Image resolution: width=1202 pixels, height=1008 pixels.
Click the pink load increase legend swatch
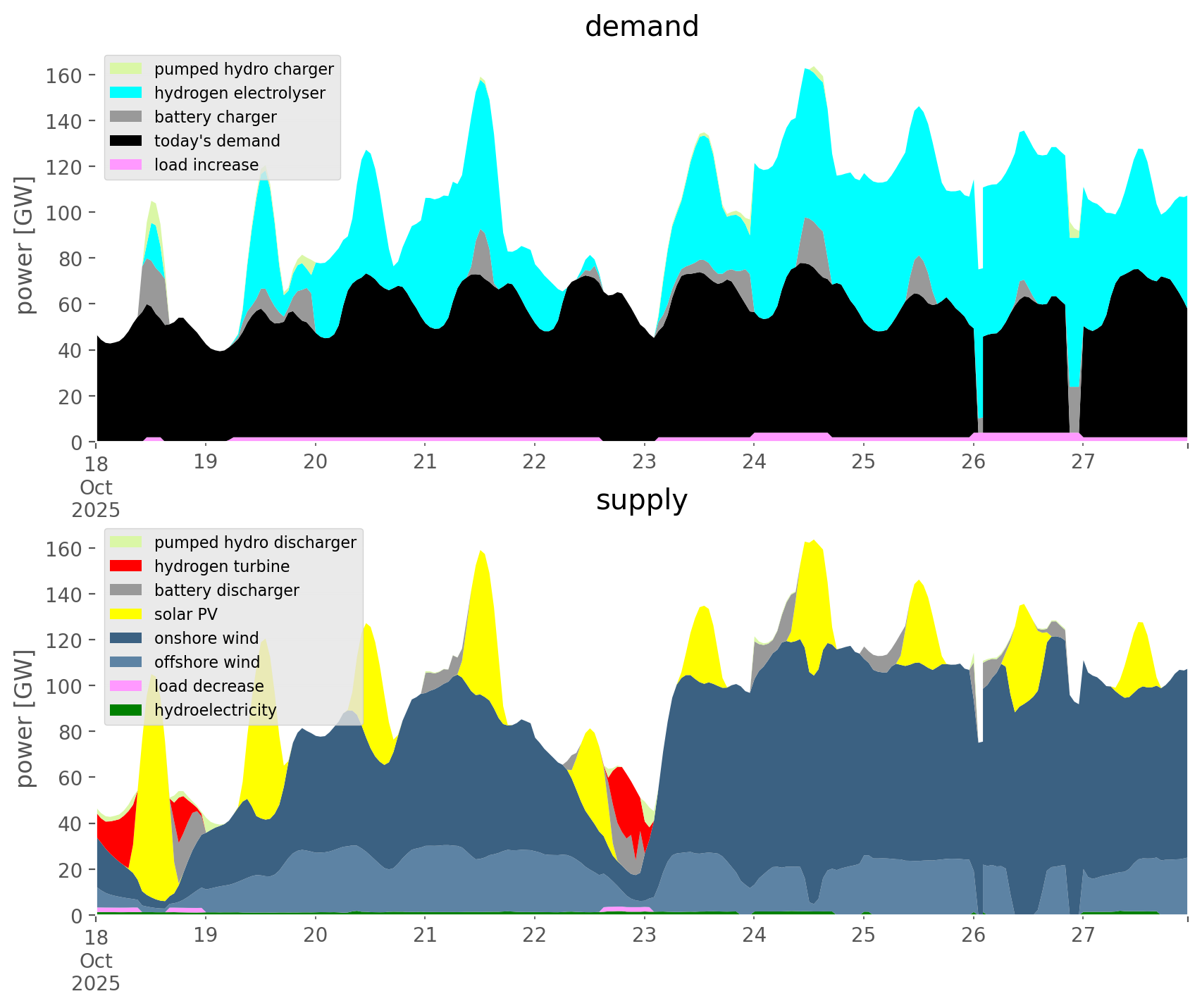point(127,165)
